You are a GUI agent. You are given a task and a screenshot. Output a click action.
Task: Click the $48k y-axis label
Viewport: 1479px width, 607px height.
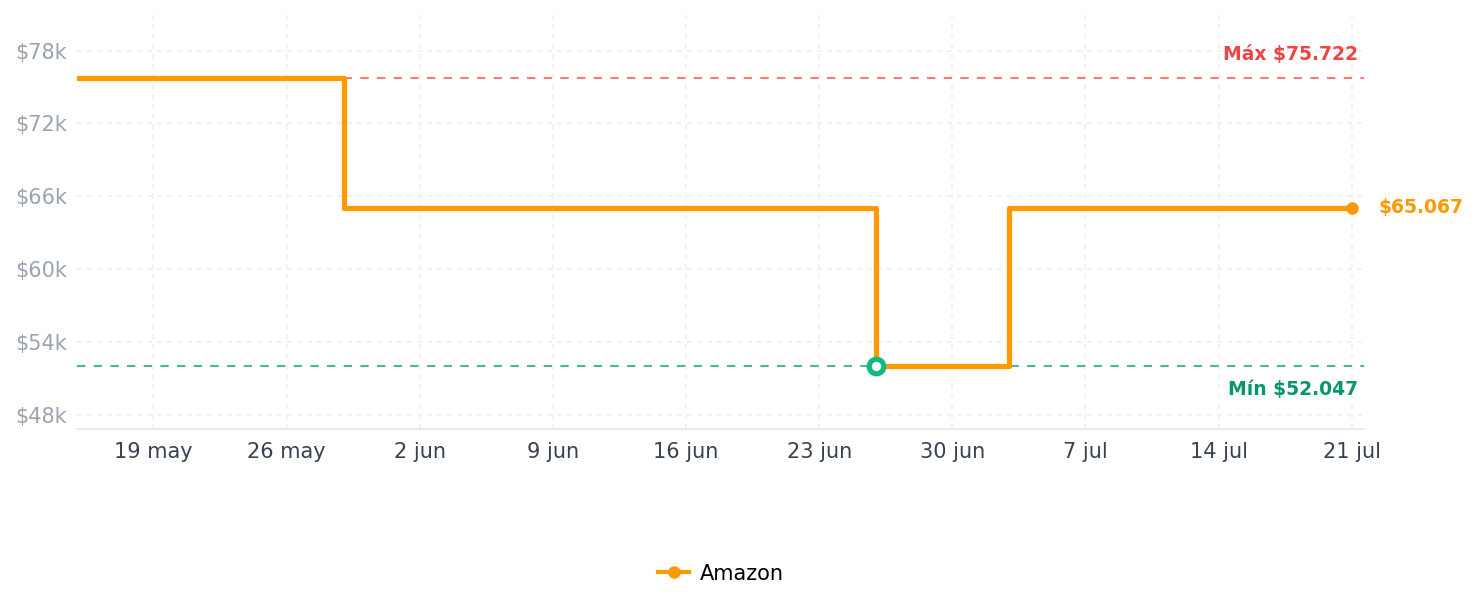41,416
